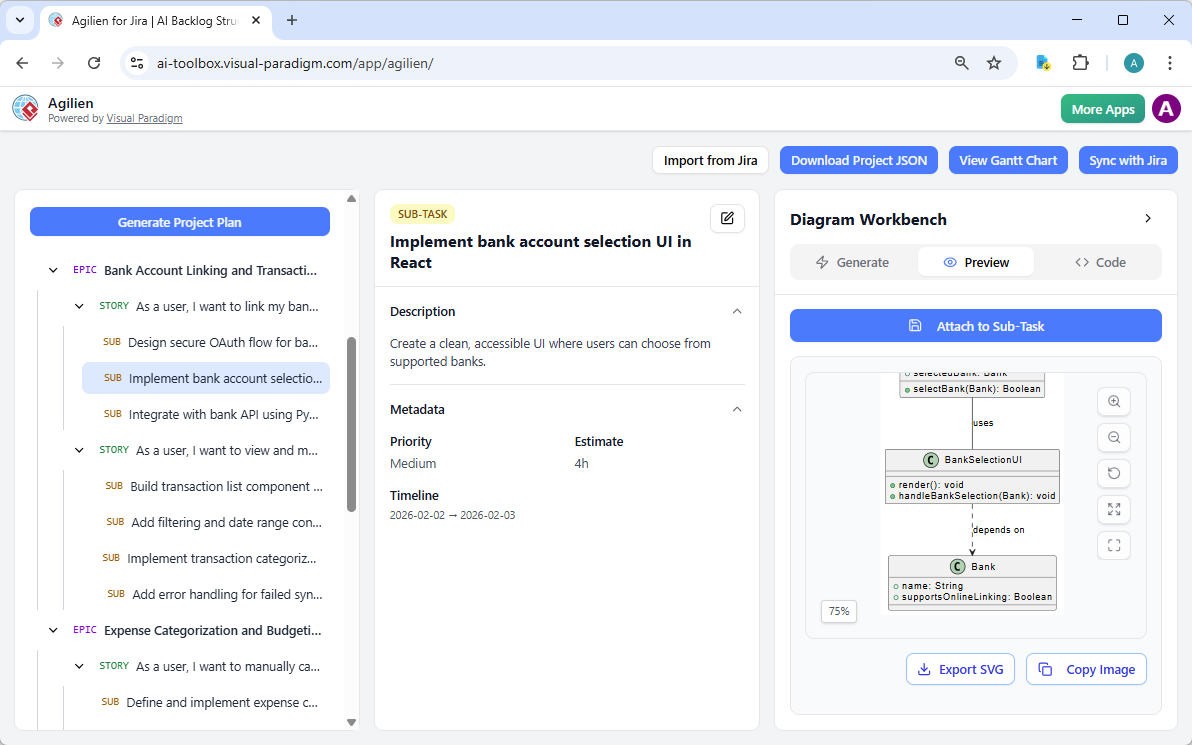
Task: Edit the sub-task using the pencil icon
Action: 727,218
